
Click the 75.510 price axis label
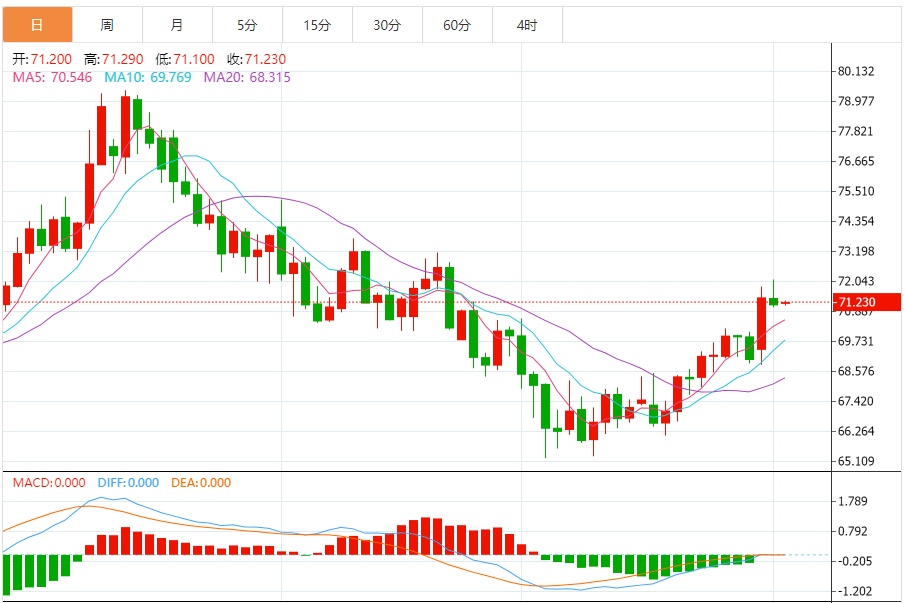click(856, 191)
